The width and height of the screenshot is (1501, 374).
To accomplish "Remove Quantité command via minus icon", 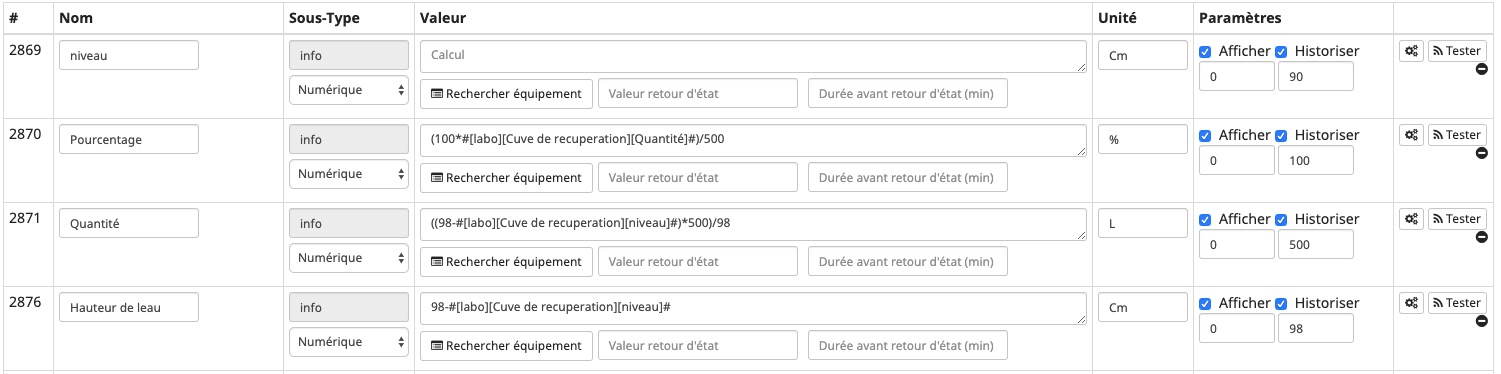I will point(1482,237).
